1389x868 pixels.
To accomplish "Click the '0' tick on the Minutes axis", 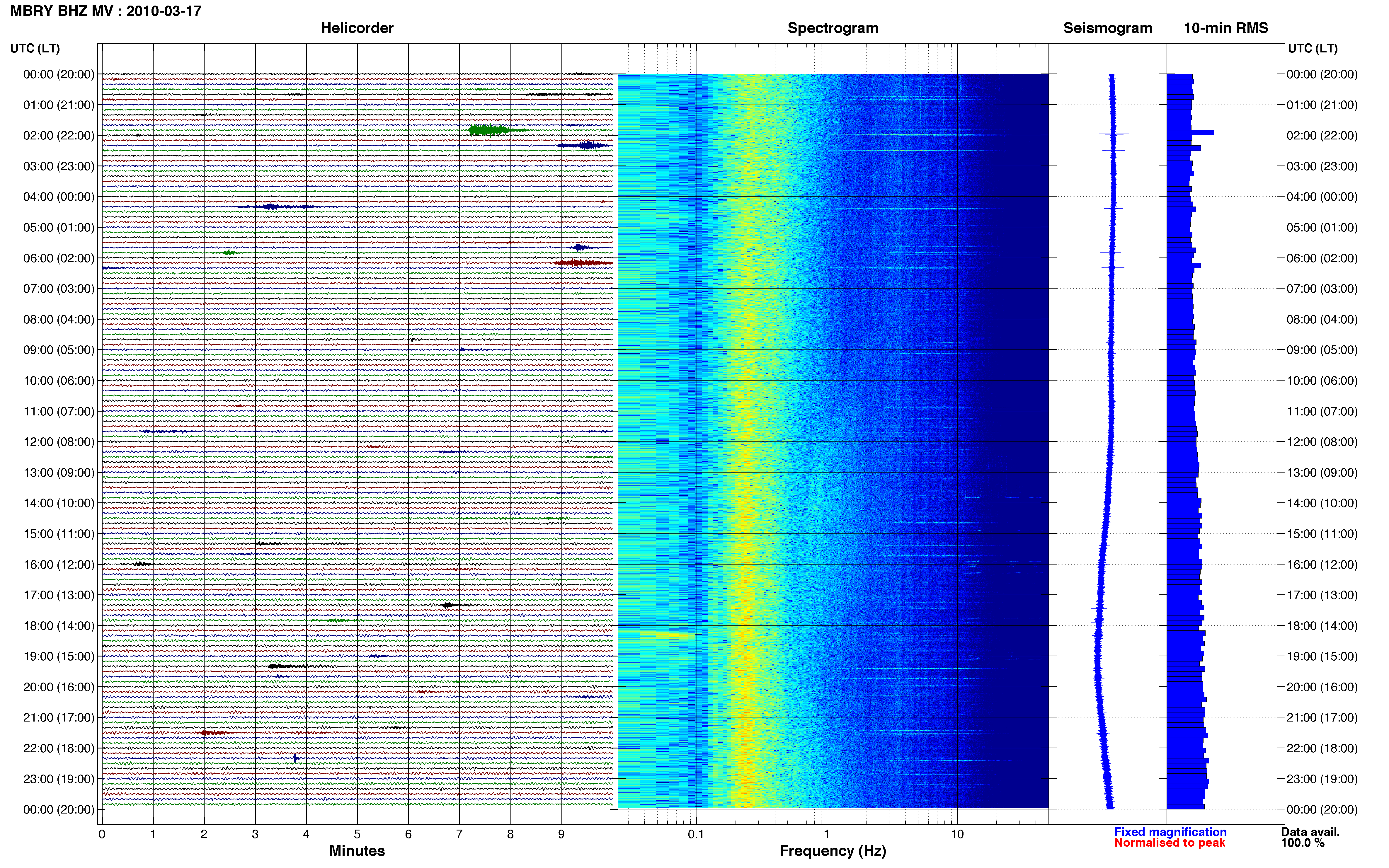I will (102, 834).
